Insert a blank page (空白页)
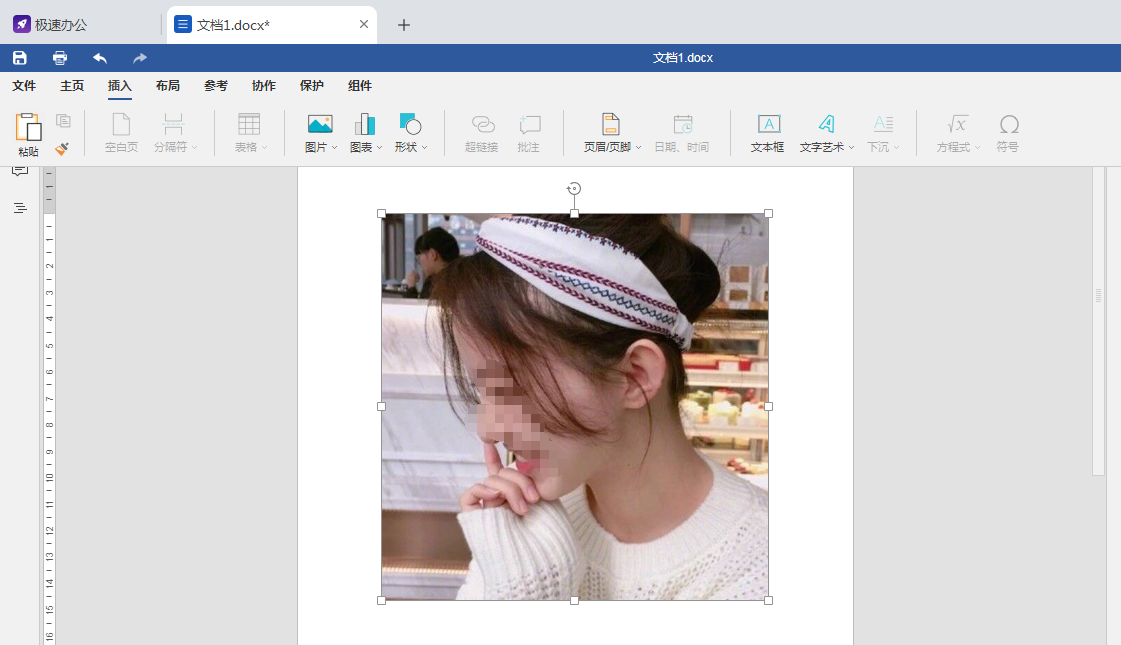 (x=121, y=133)
